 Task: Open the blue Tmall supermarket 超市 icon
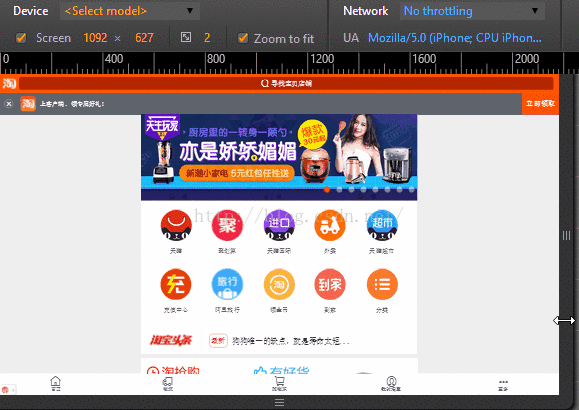click(382, 225)
